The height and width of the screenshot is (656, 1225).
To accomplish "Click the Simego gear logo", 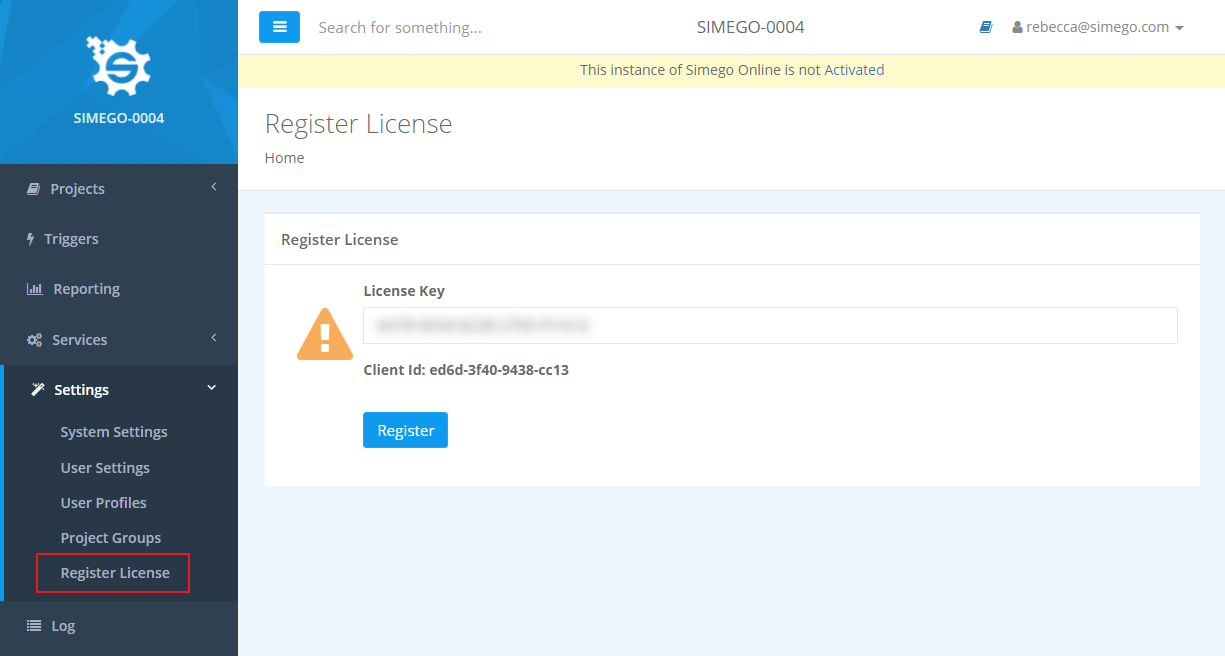I will pos(119,67).
